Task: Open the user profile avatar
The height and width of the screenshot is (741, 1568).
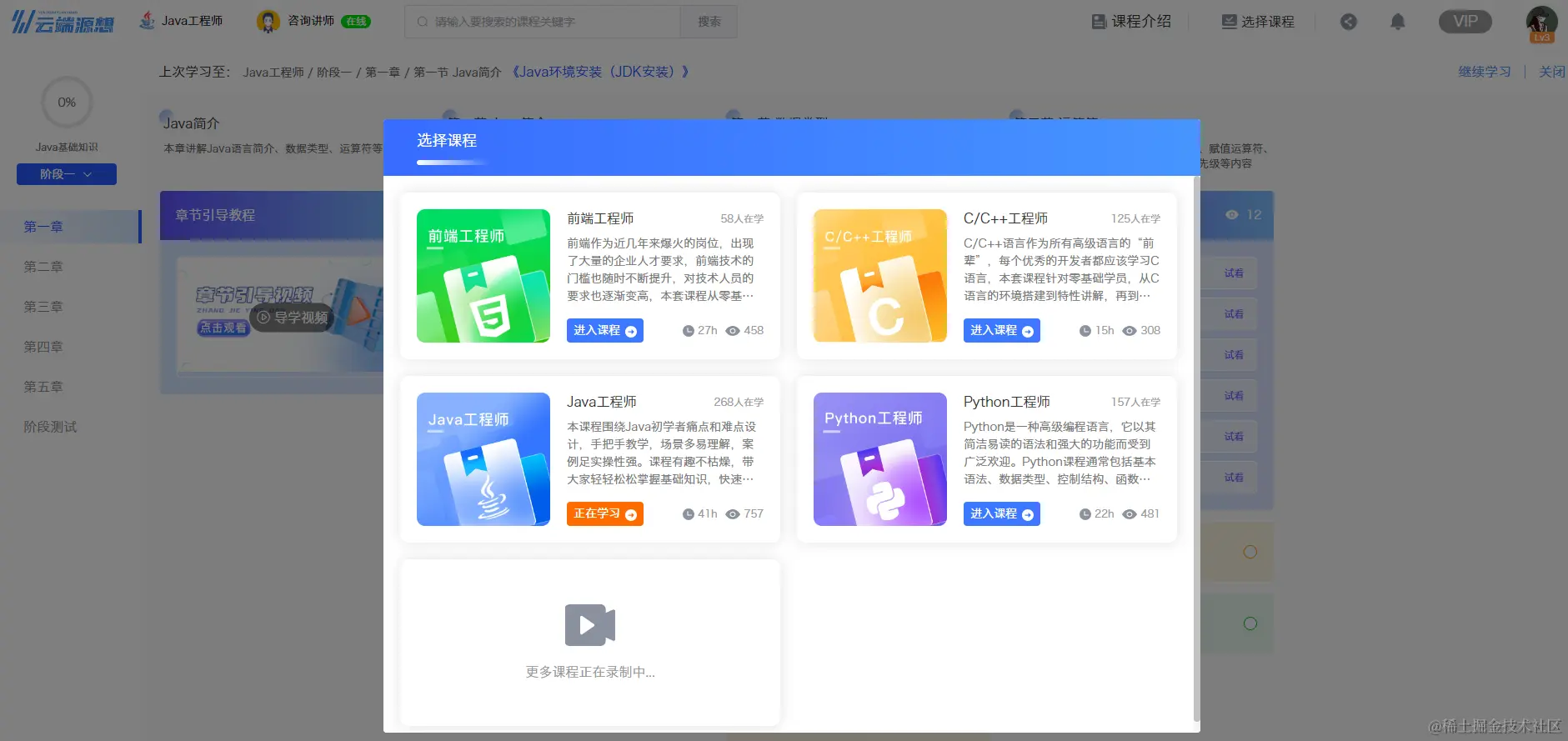Action: coord(1541,23)
